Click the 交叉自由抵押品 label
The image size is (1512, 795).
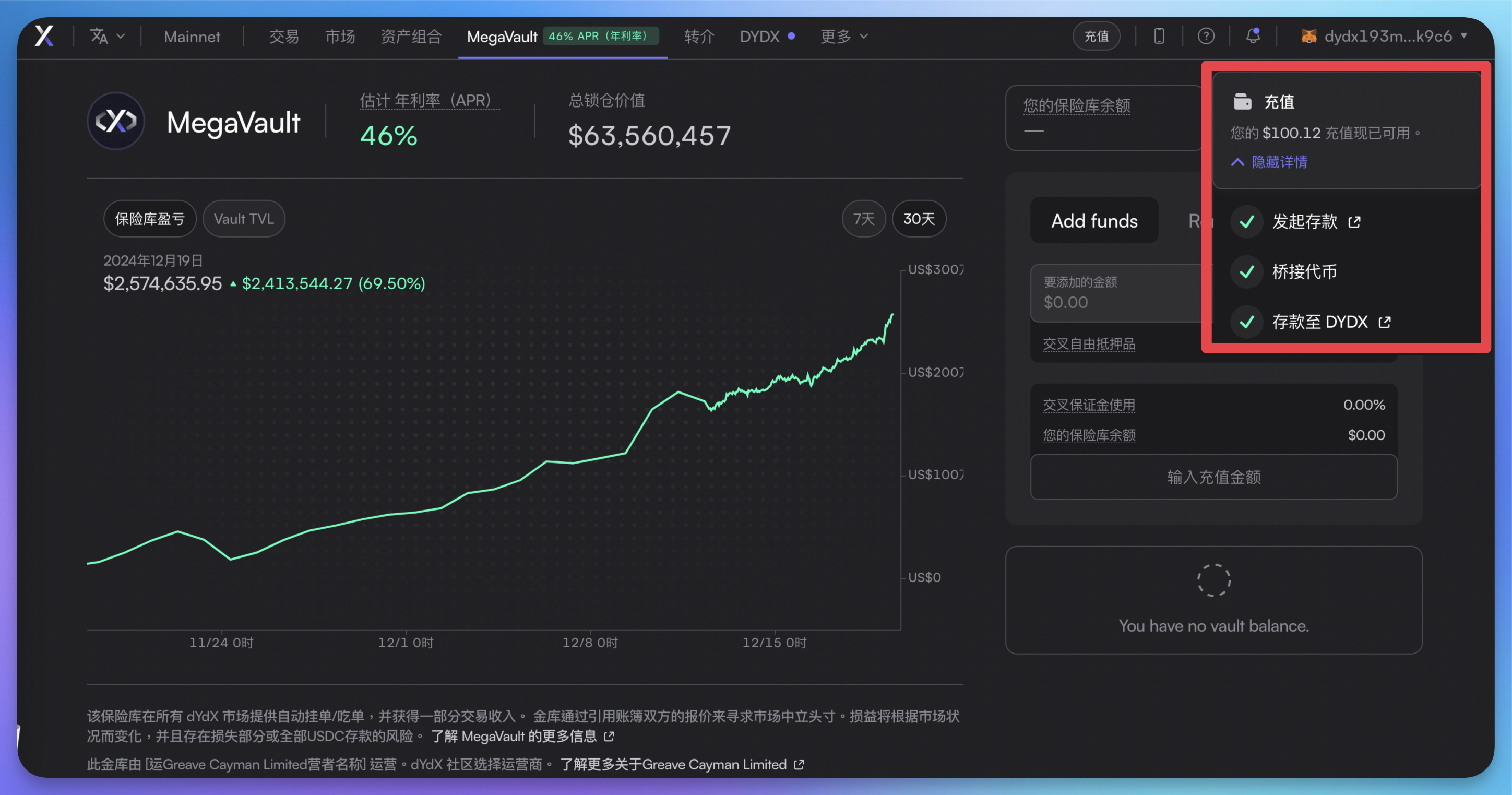(x=1089, y=344)
